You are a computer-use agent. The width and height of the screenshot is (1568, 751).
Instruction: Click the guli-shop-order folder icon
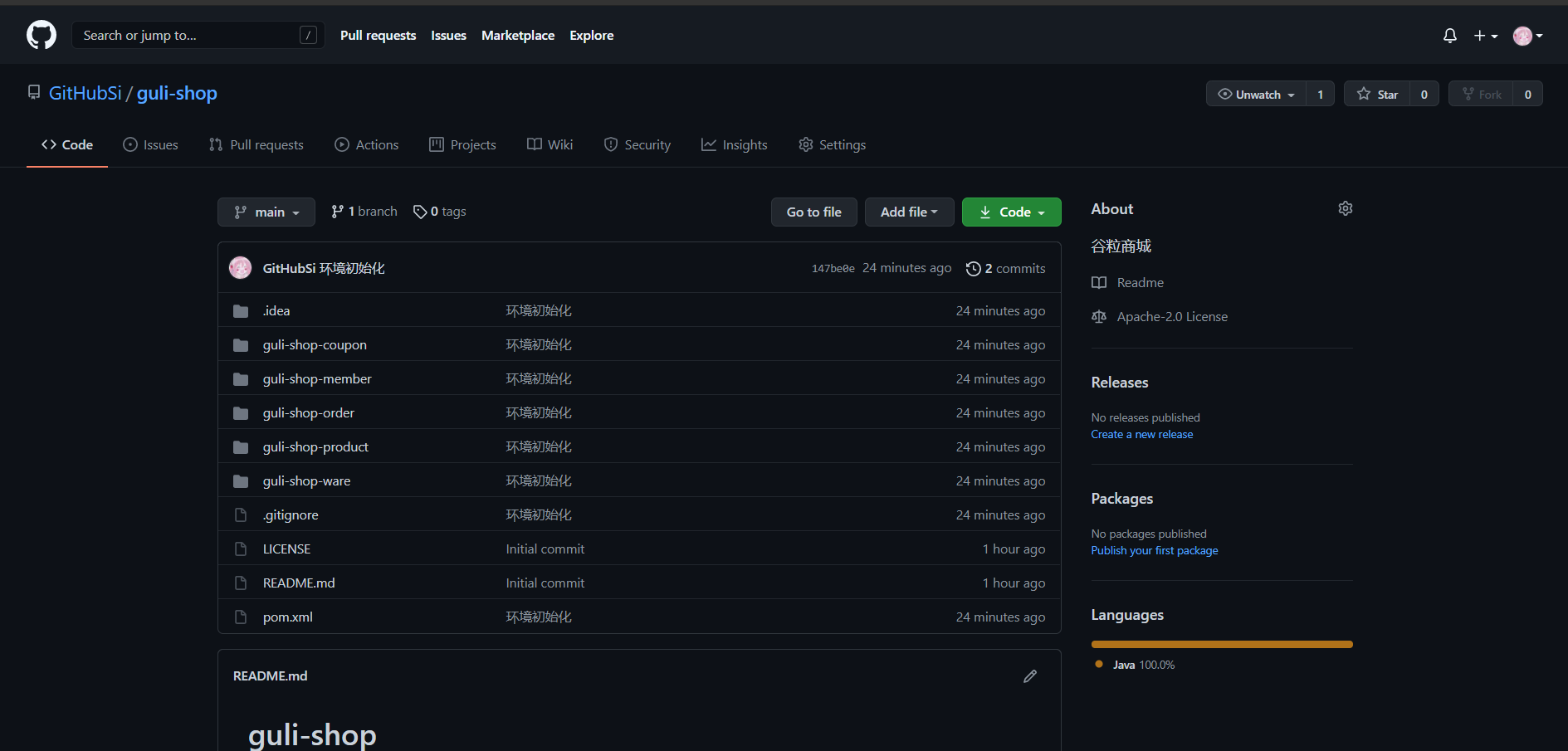(x=241, y=413)
